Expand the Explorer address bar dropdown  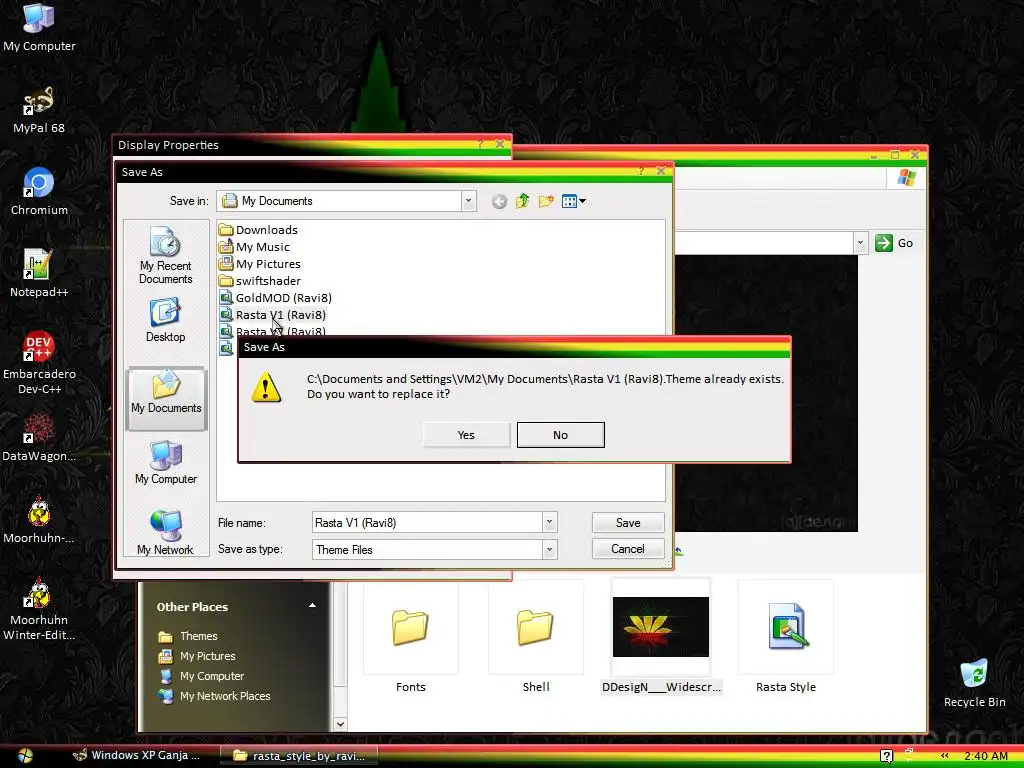pos(860,243)
